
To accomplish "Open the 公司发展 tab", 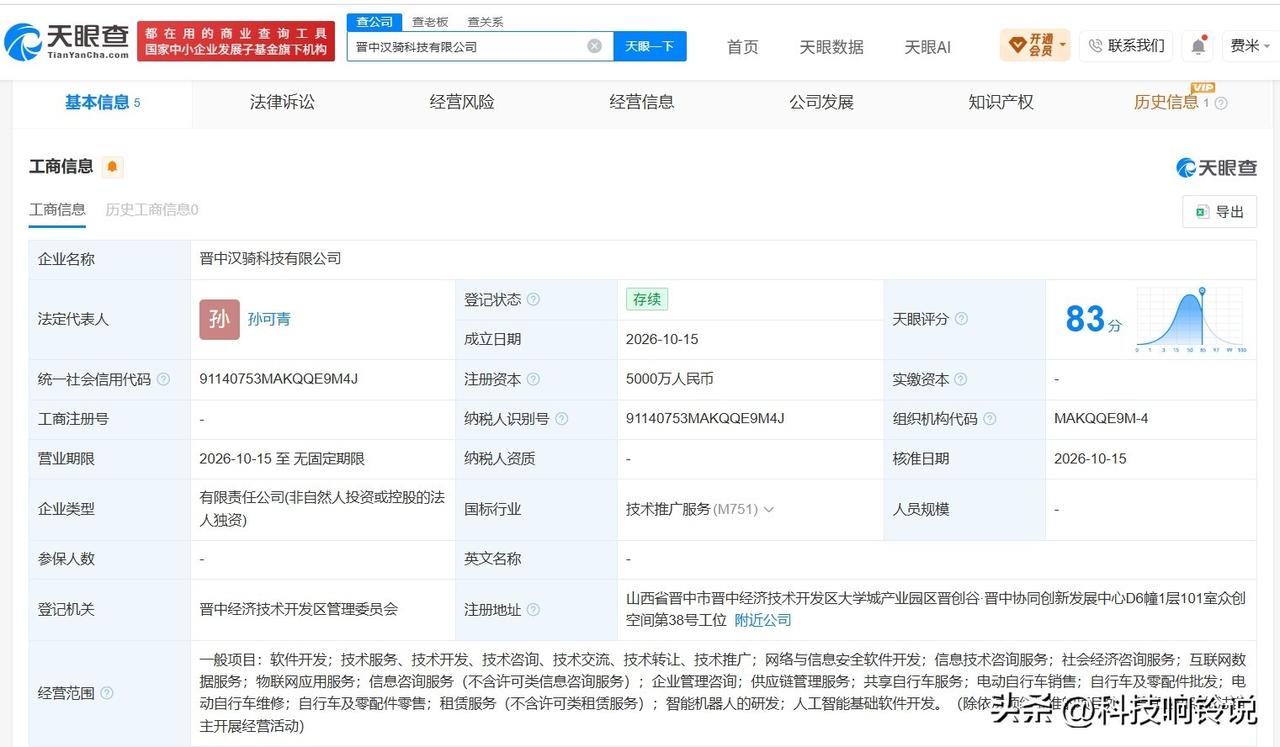I will pyautogui.click(x=821, y=102).
